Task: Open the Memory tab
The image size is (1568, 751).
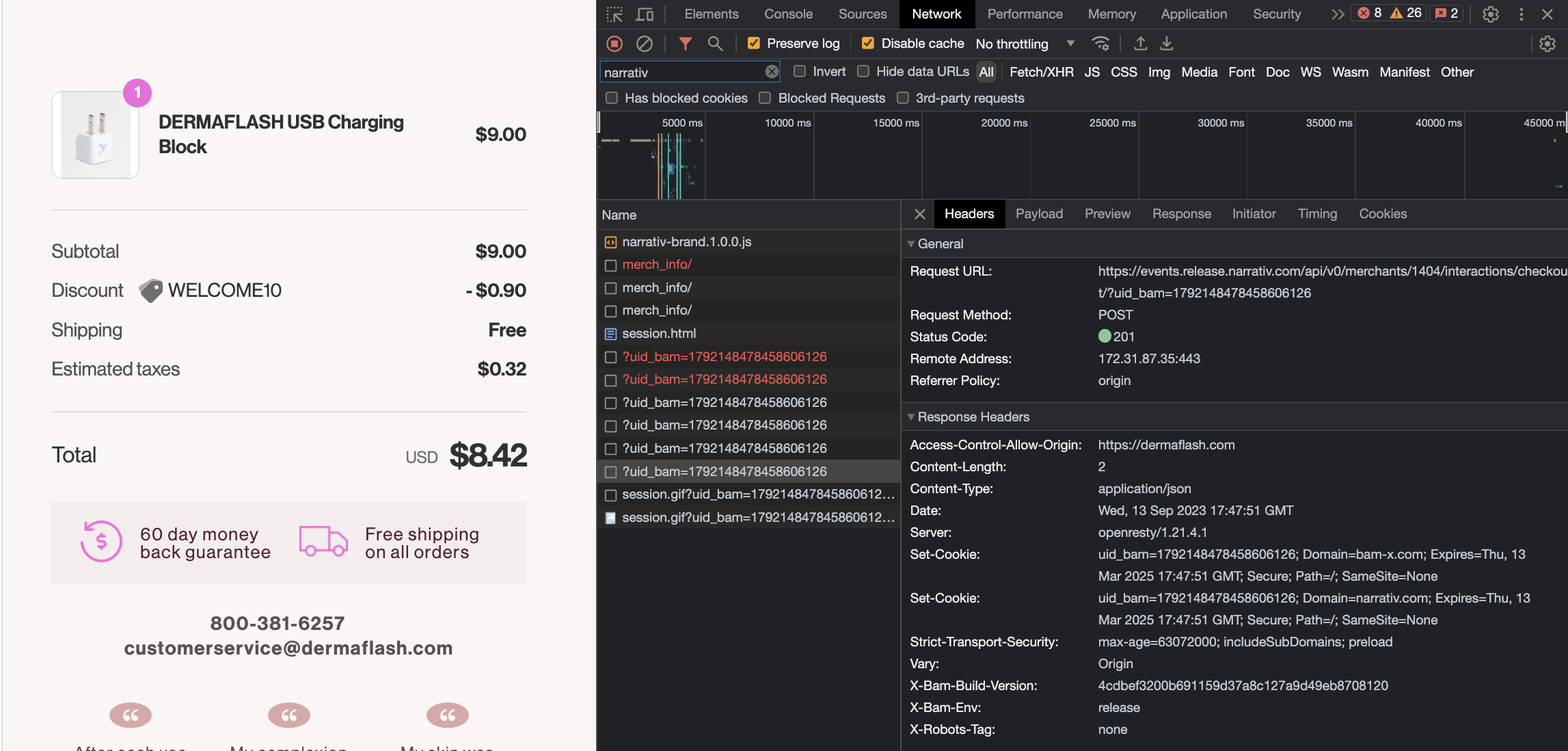Action: click(1111, 14)
